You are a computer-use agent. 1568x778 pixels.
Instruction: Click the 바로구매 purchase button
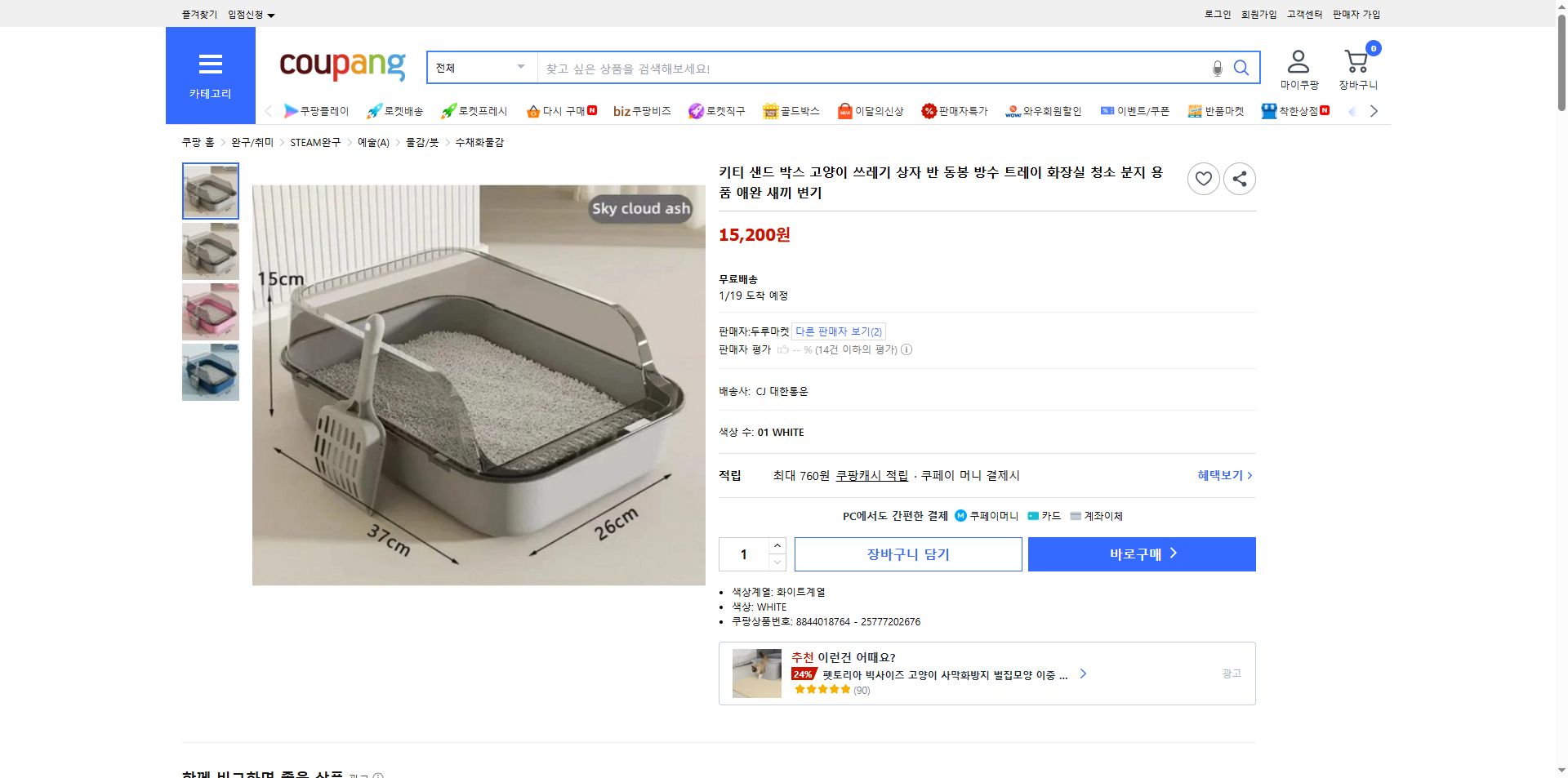[x=1141, y=553]
